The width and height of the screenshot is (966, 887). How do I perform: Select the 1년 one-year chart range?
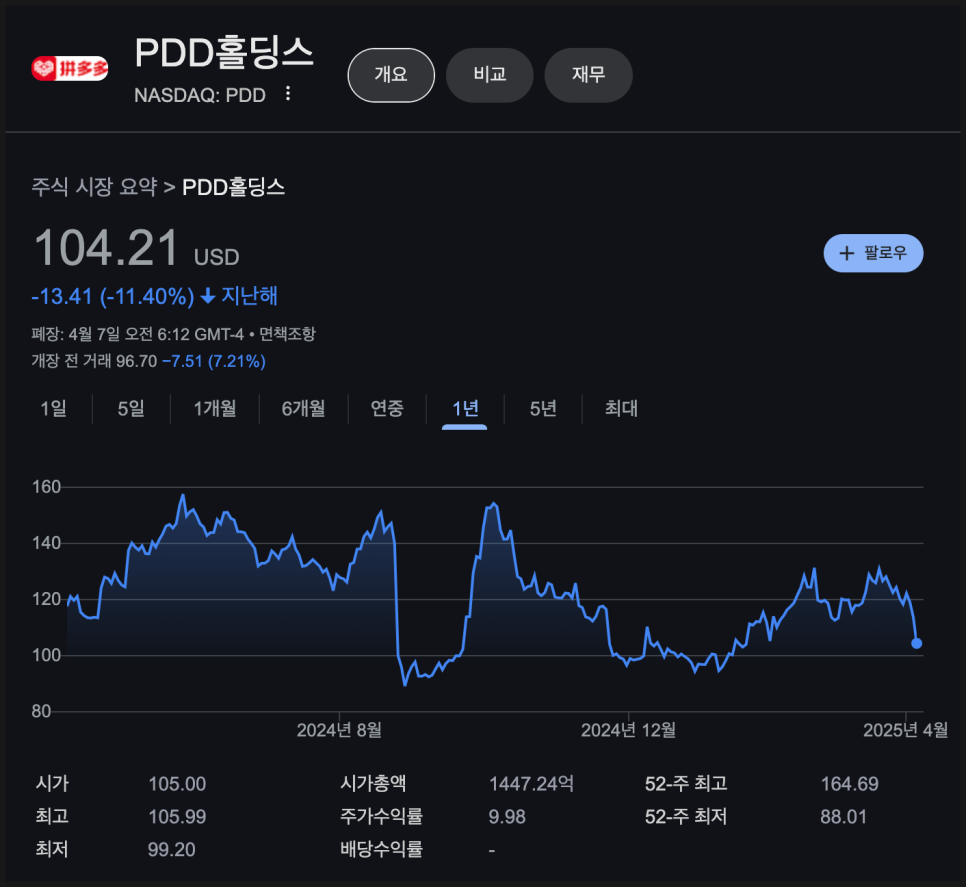click(x=465, y=408)
